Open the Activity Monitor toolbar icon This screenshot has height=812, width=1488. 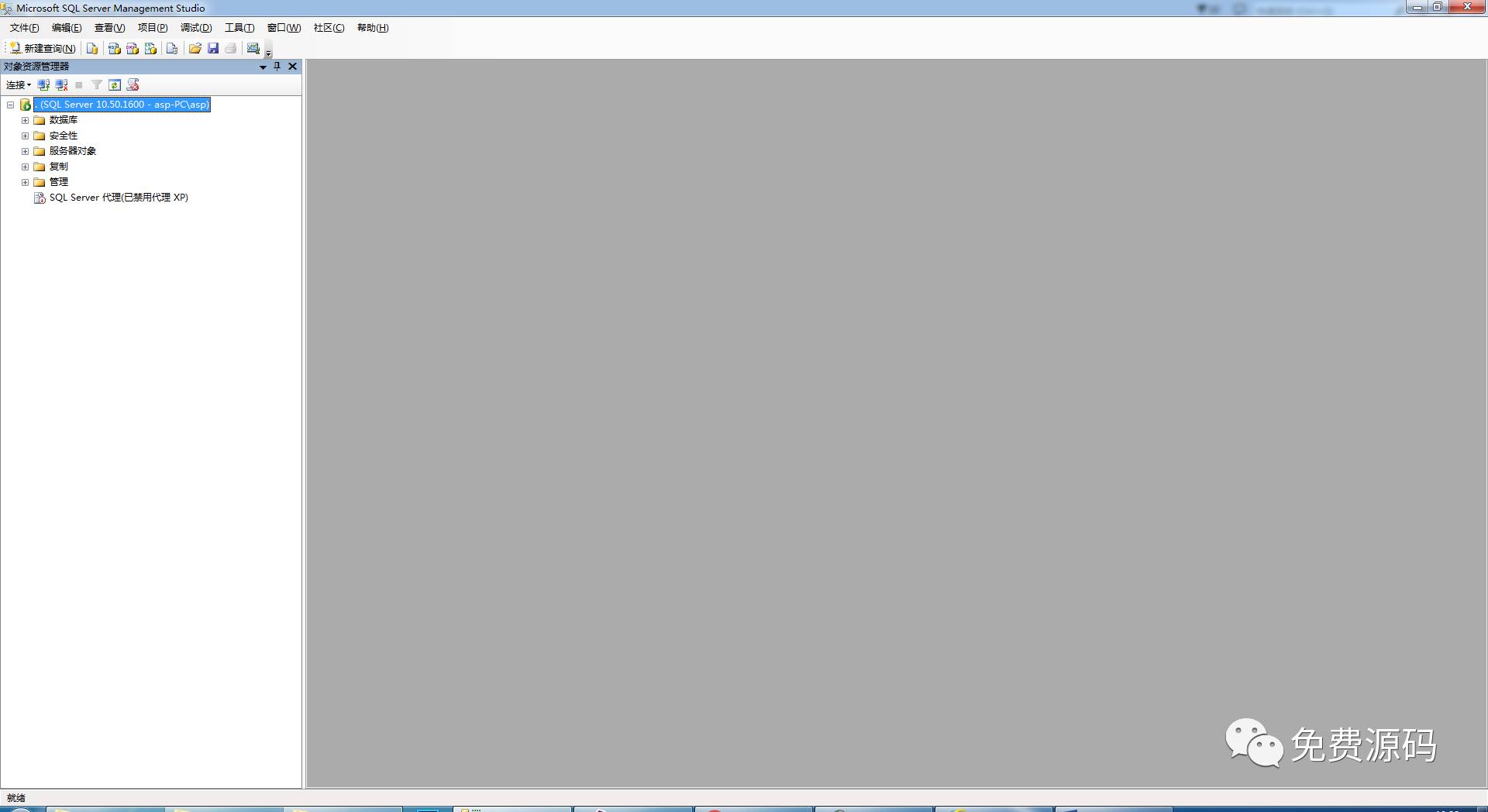253,48
